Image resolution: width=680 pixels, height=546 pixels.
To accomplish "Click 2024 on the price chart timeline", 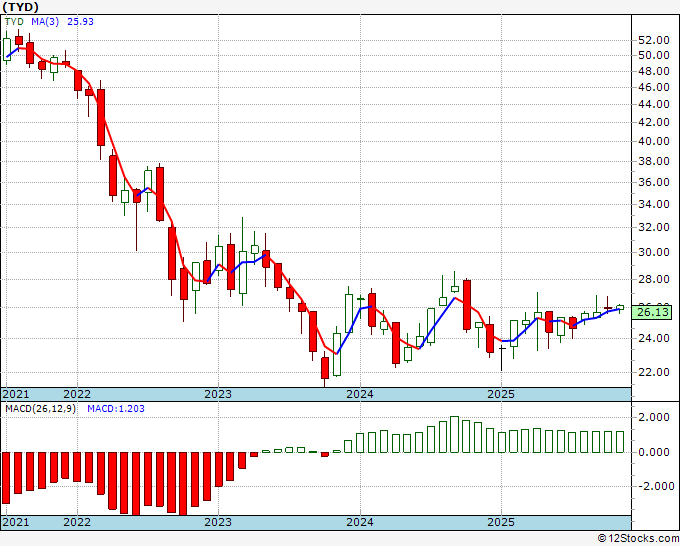I will [360, 394].
